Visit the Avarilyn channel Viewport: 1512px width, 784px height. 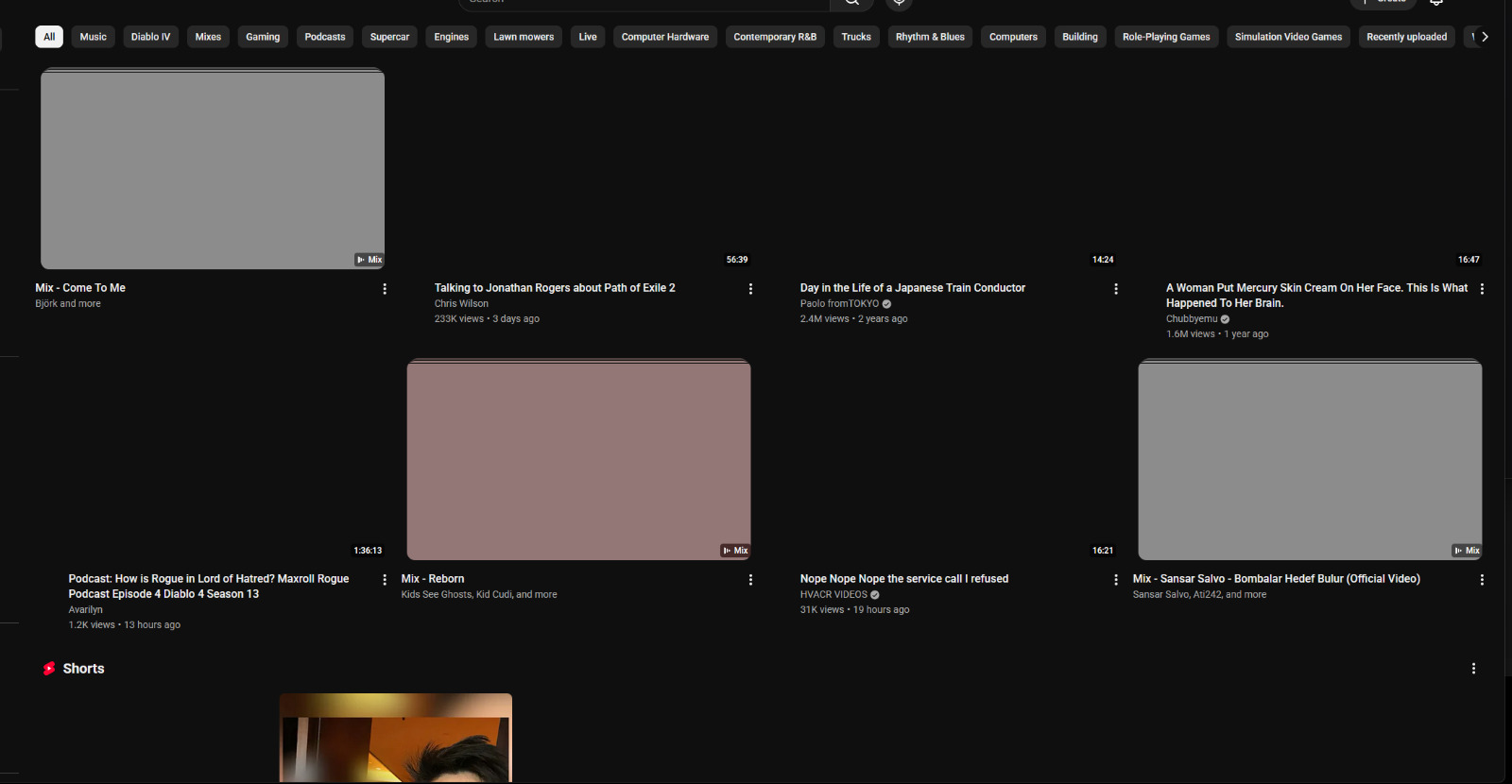86,610
